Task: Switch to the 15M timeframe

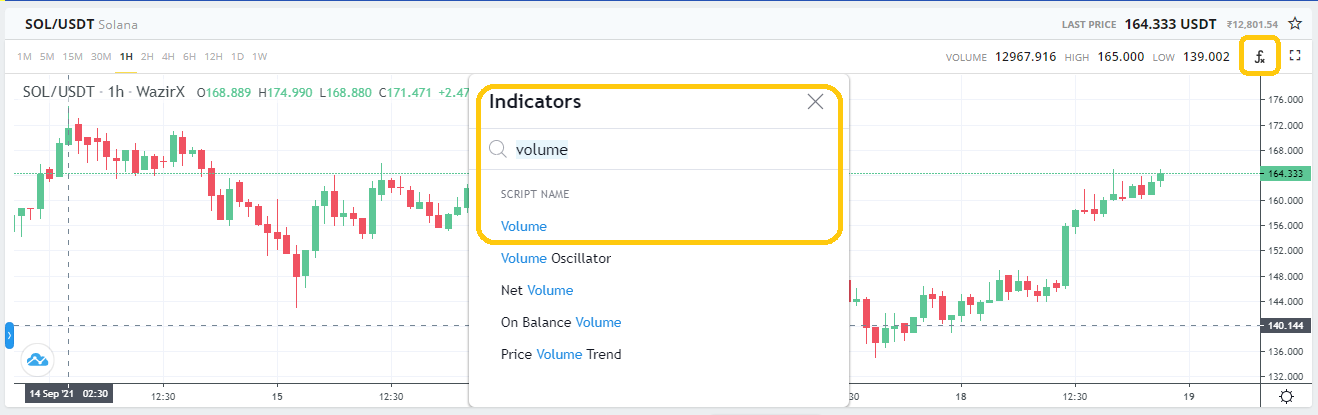Action: [72, 56]
